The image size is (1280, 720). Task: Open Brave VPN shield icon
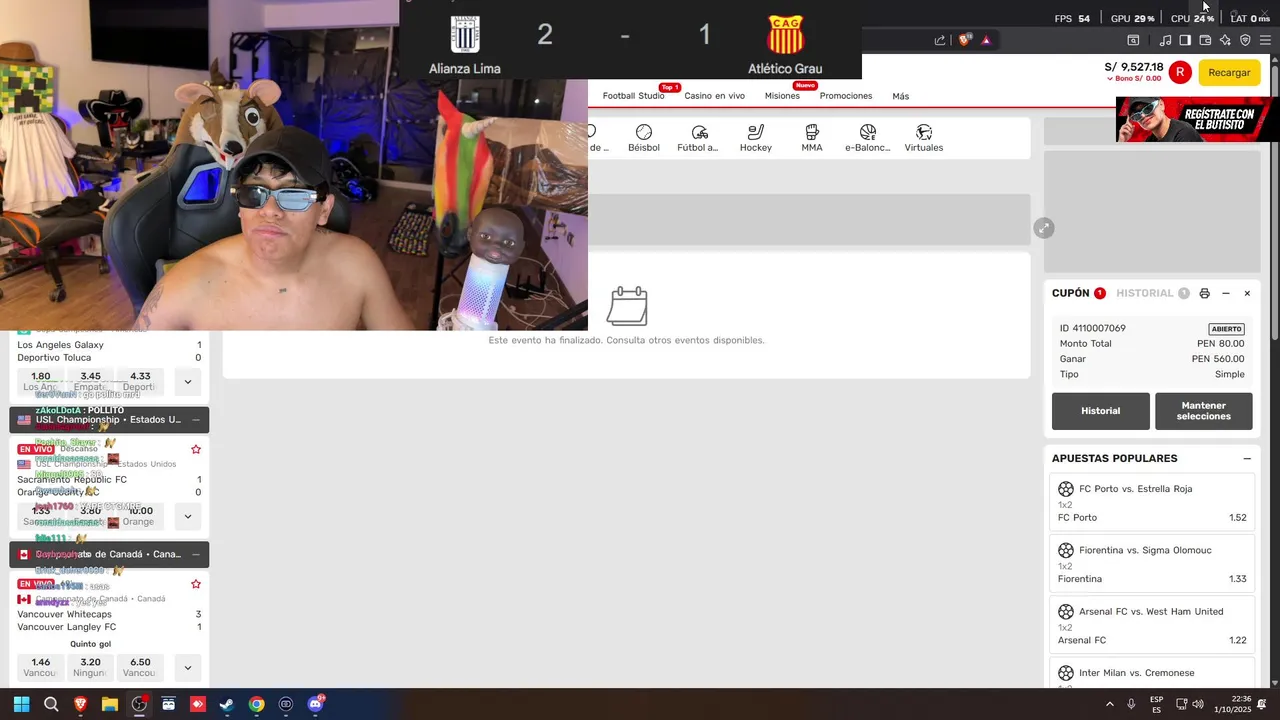1245,40
